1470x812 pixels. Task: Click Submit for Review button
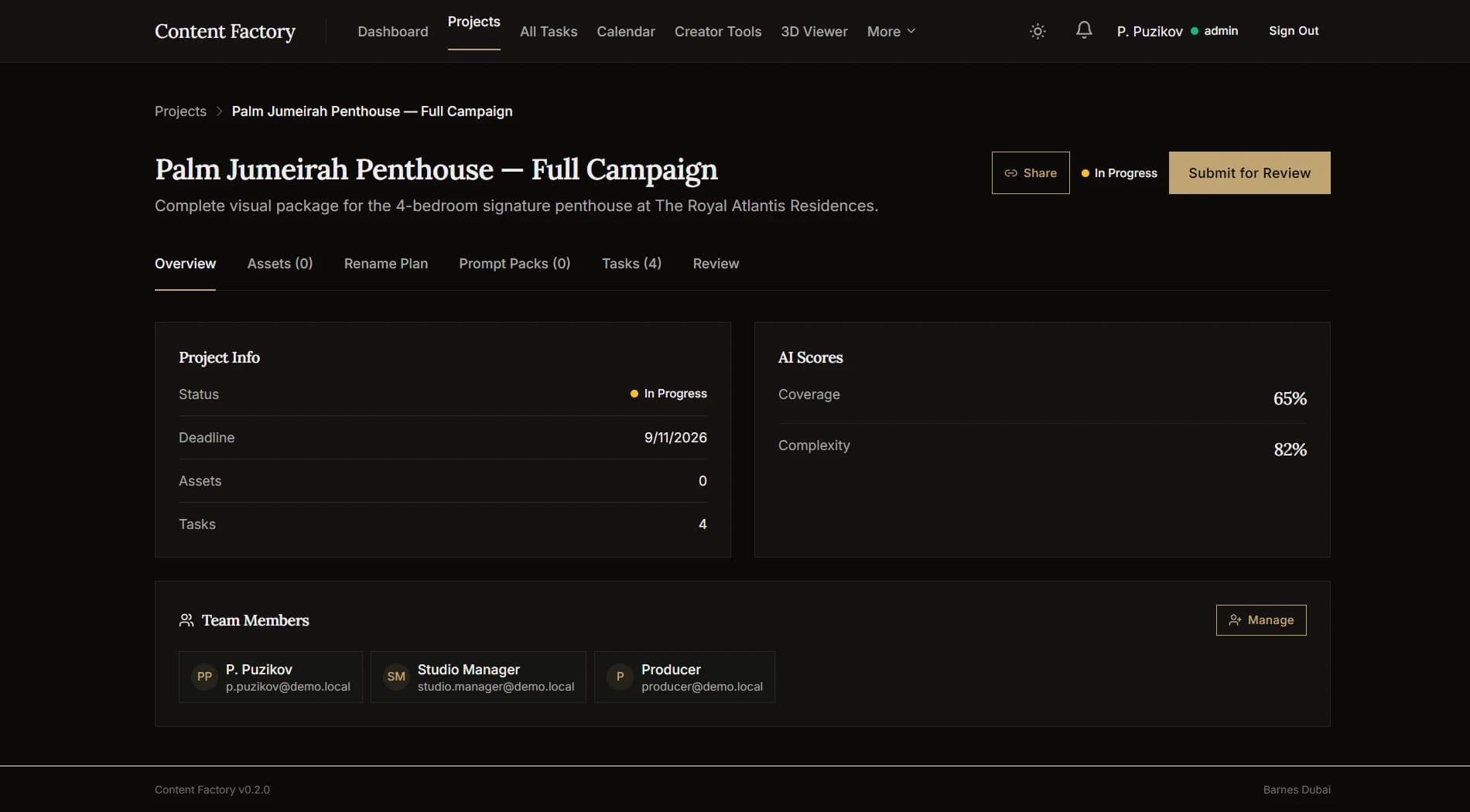pos(1249,173)
